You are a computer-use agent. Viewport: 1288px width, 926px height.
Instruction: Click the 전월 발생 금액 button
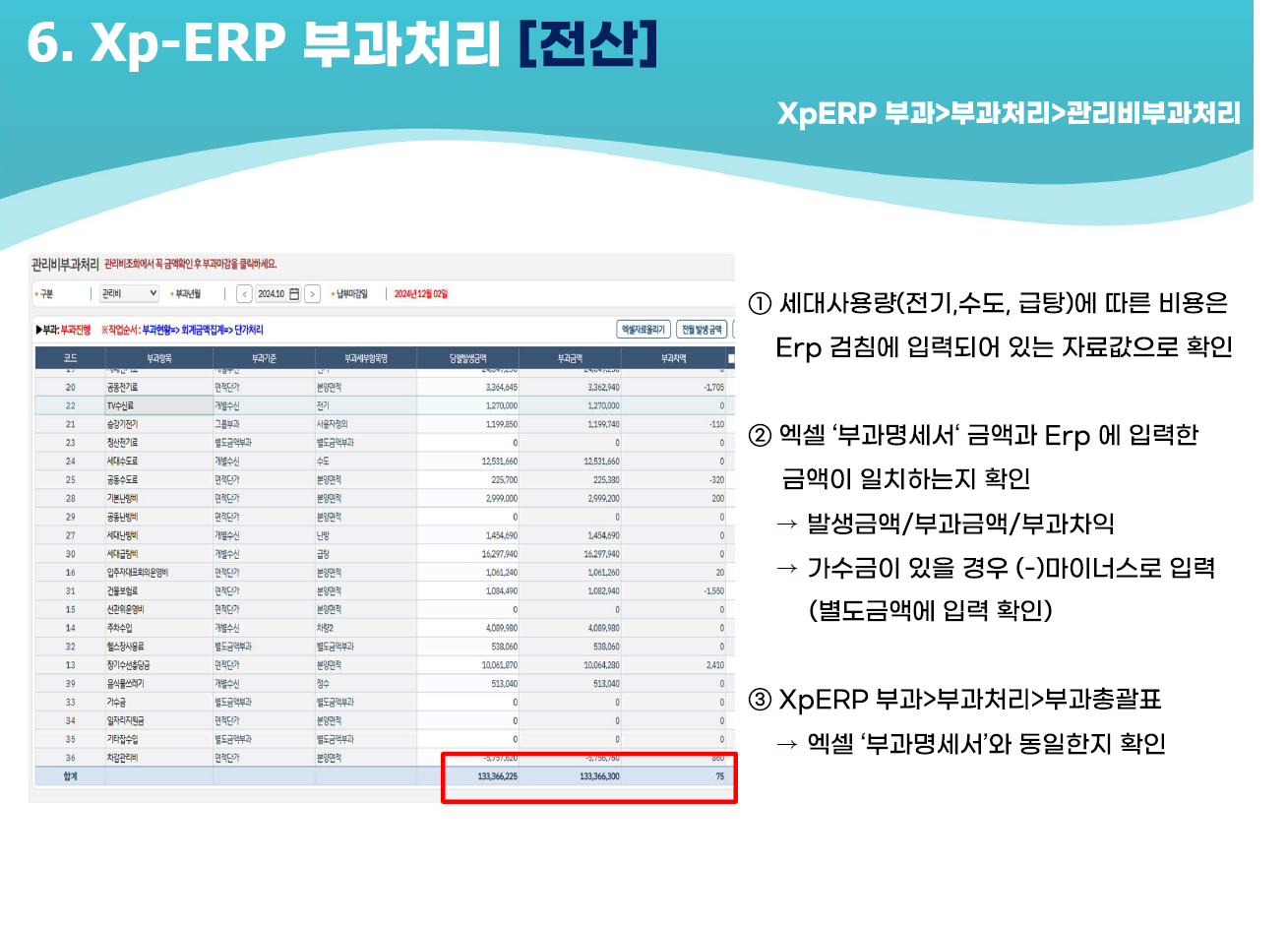(702, 330)
